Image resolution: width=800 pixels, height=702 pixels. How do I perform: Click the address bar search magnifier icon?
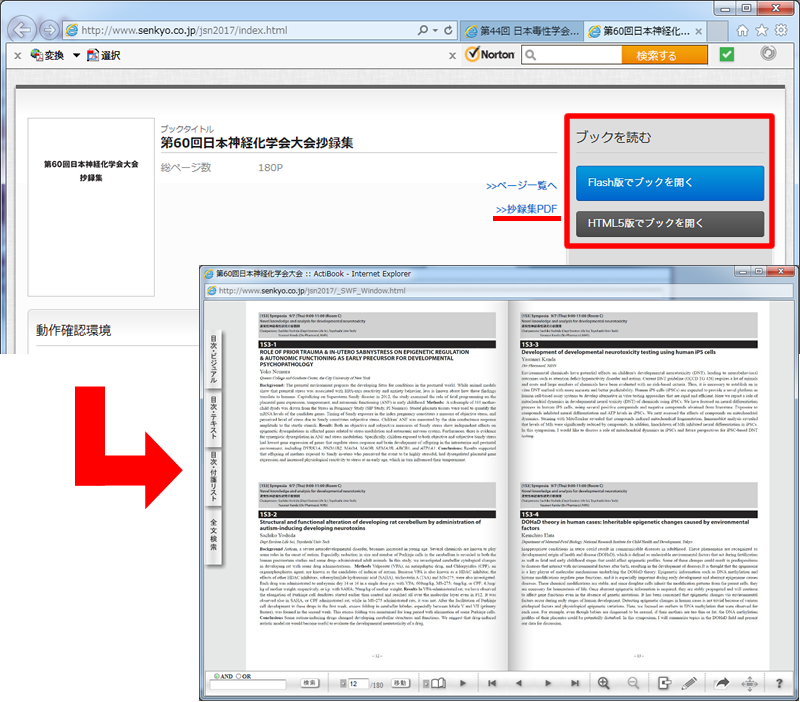pos(422,30)
